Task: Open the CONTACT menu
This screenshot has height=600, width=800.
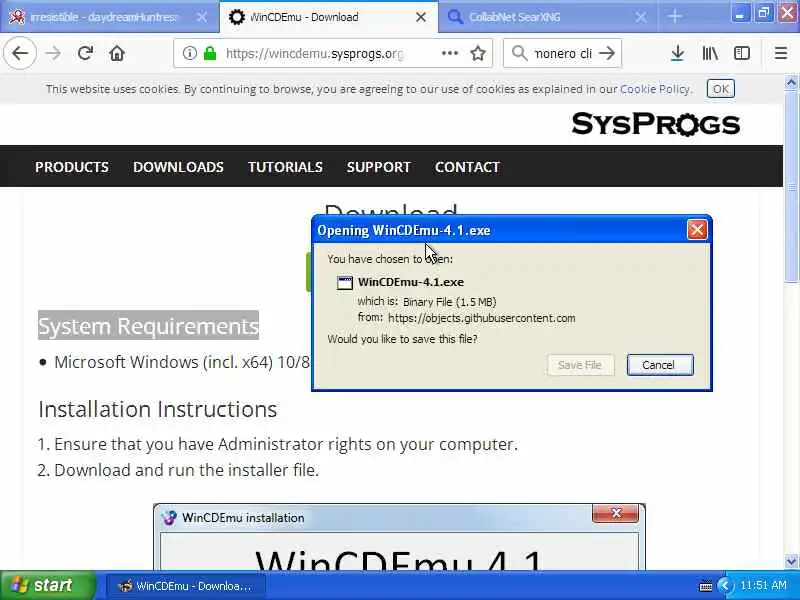Action: coord(467,167)
